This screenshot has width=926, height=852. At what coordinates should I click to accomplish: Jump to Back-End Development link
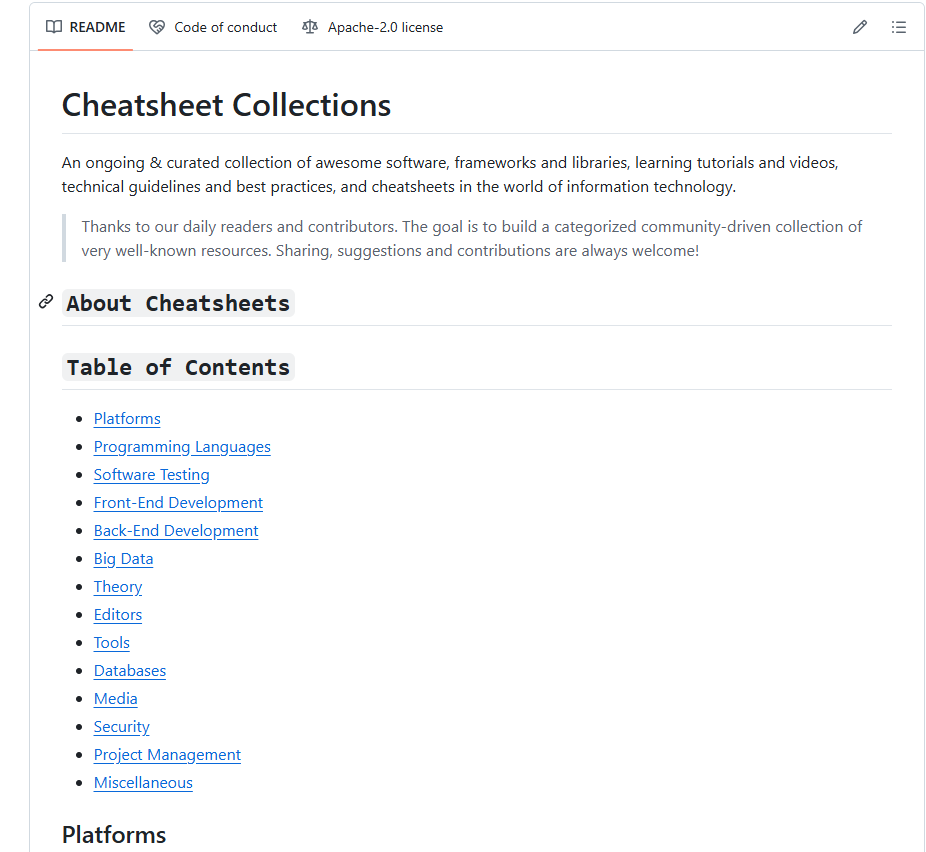click(176, 531)
